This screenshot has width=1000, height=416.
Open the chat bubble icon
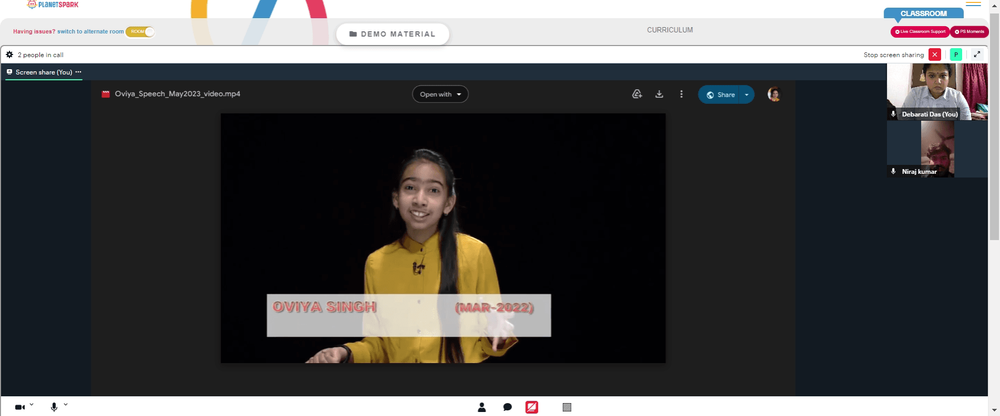(508, 407)
